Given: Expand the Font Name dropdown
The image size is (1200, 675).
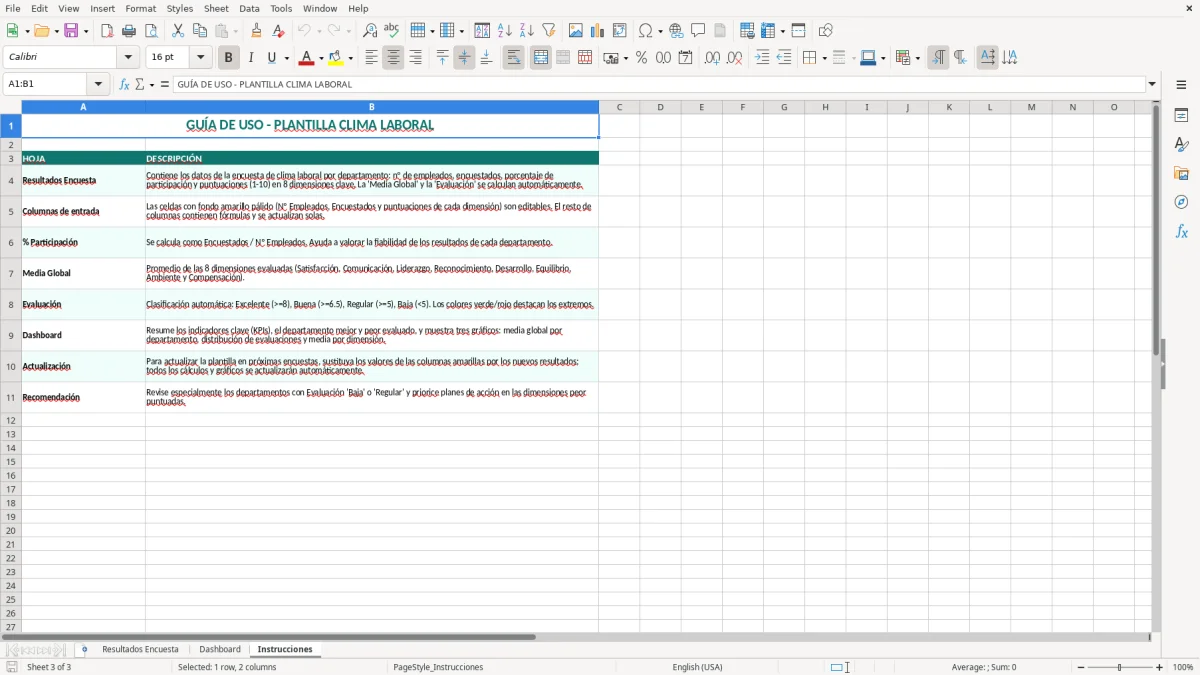Looking at the screenshot, I should click(x=128, y=58).
